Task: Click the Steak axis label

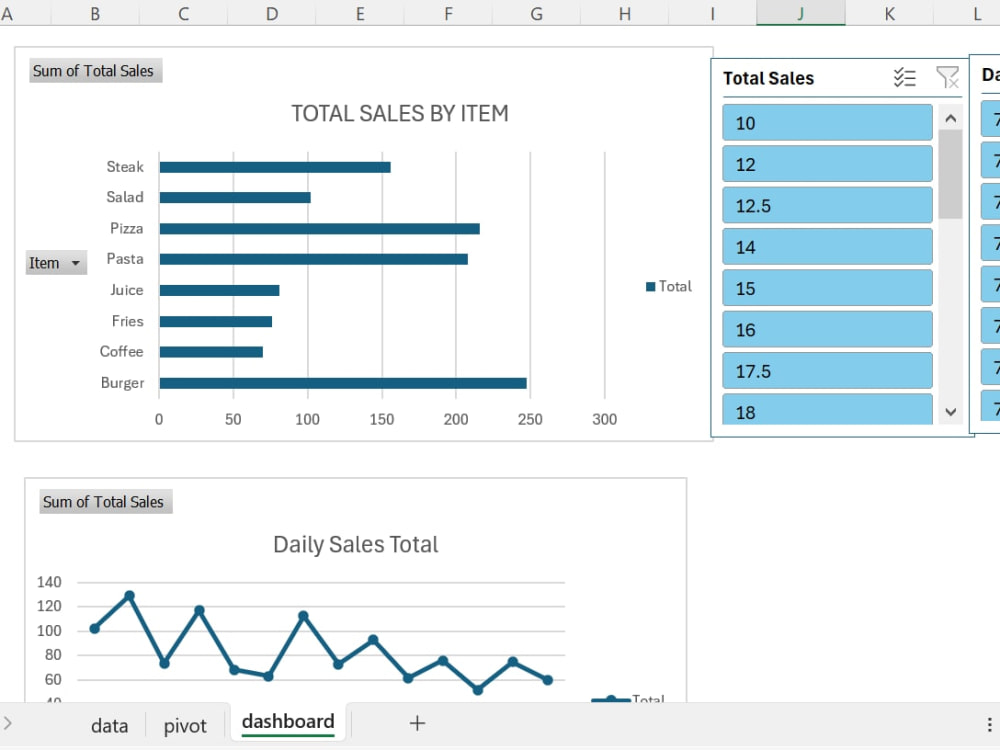Action: coord(125,167)
